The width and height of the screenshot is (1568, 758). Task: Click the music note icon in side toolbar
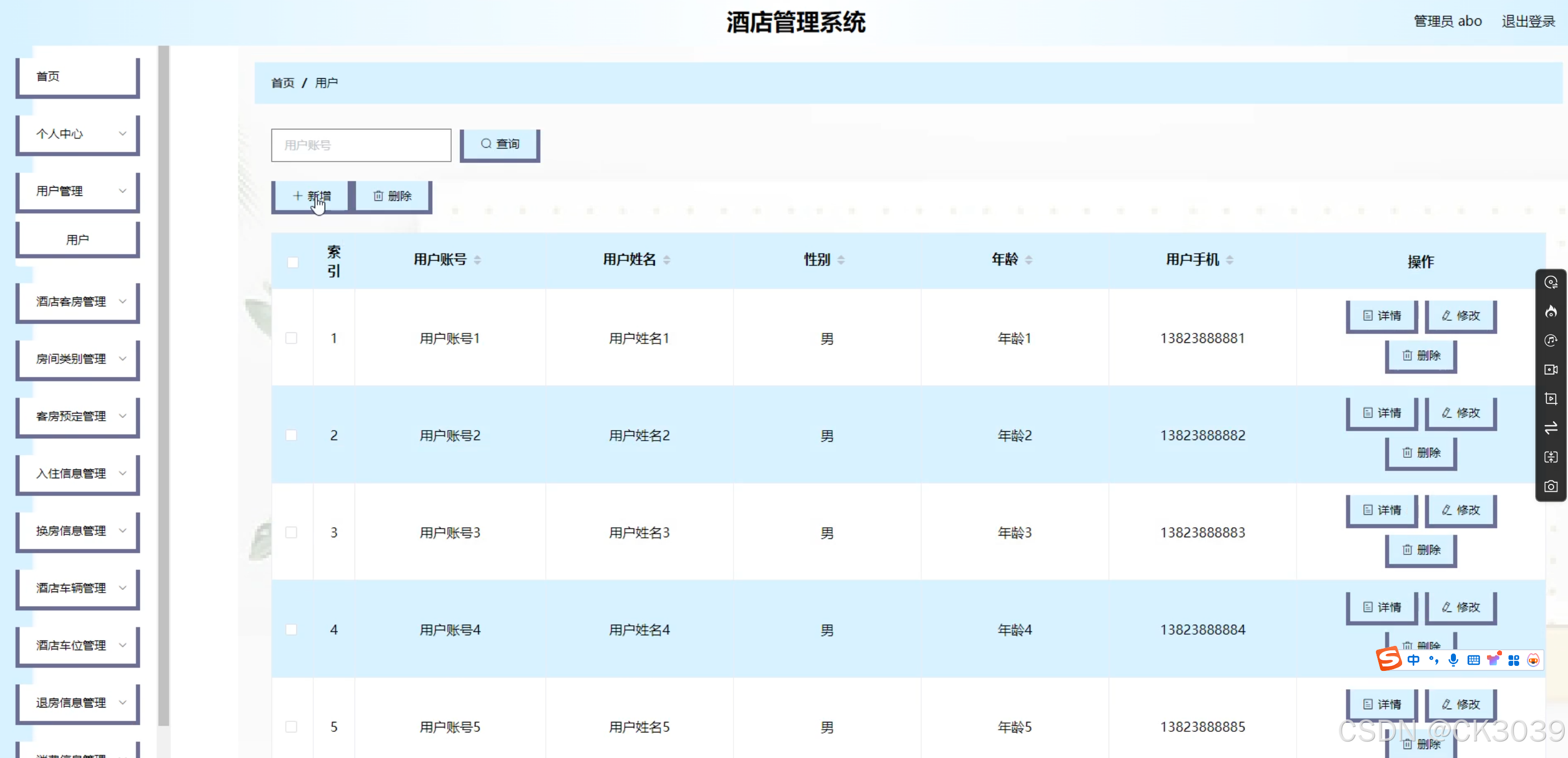[1550, 340]
